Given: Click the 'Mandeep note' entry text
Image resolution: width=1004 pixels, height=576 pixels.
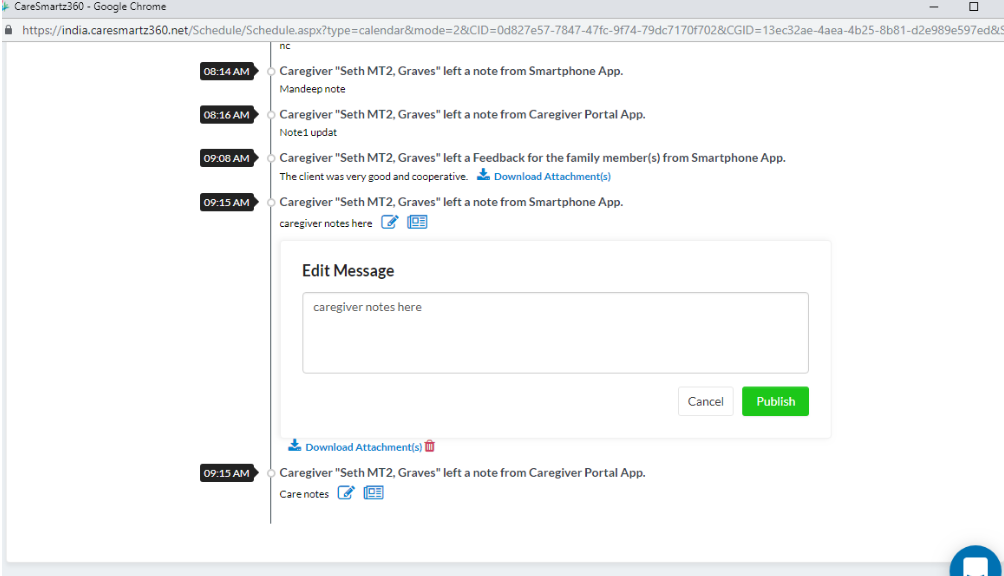Looking at the screenshot, I should point(312,89).
